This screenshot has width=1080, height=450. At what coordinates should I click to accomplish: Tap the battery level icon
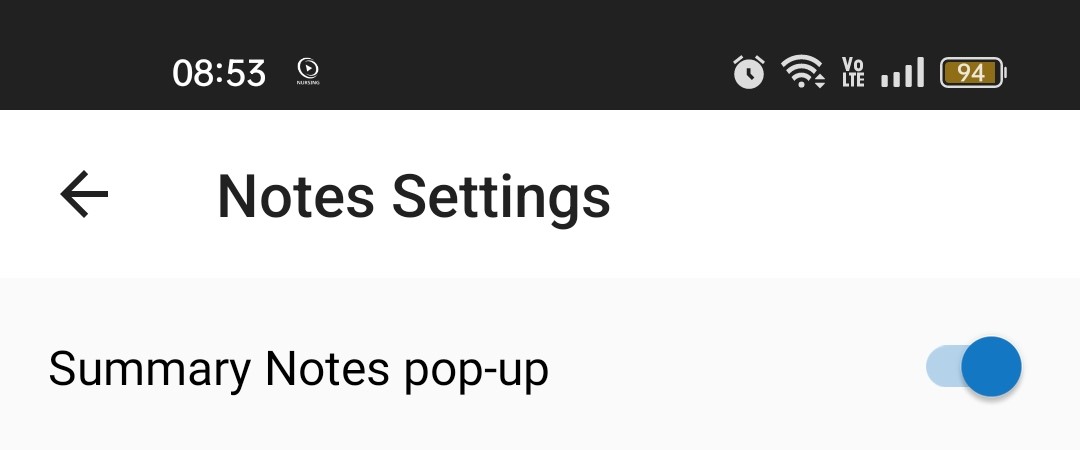click(x=973, y=72)
